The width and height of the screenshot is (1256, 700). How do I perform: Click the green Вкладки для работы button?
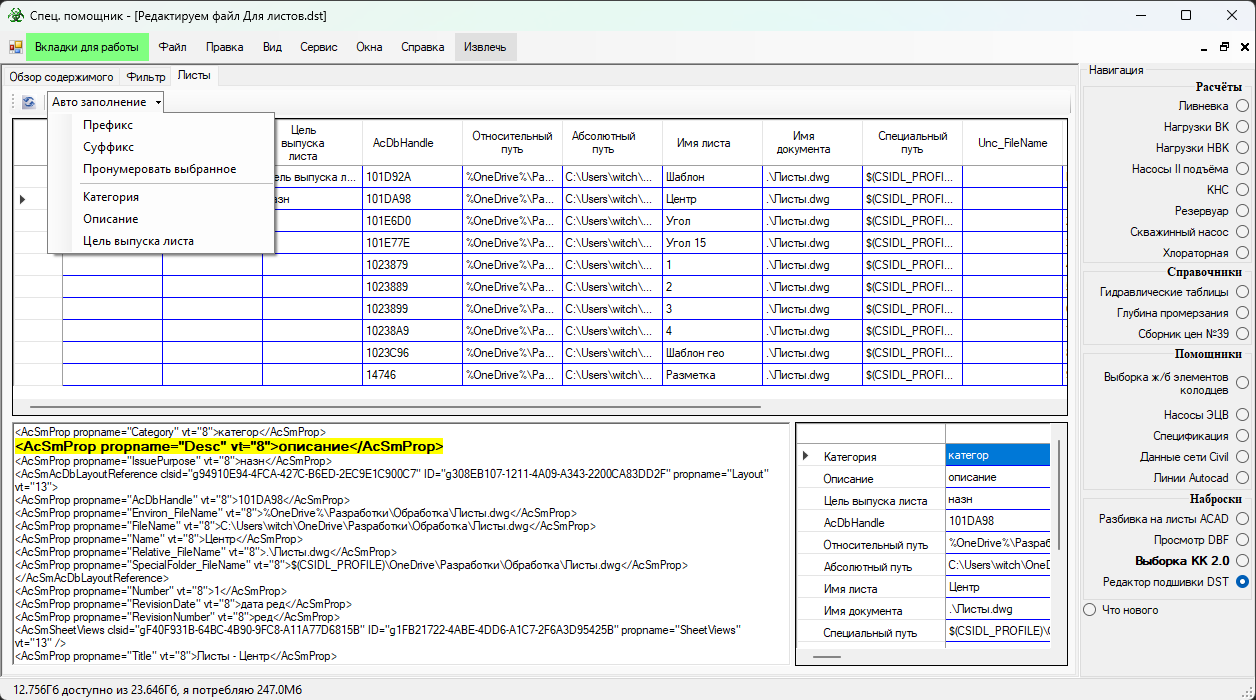87,47
